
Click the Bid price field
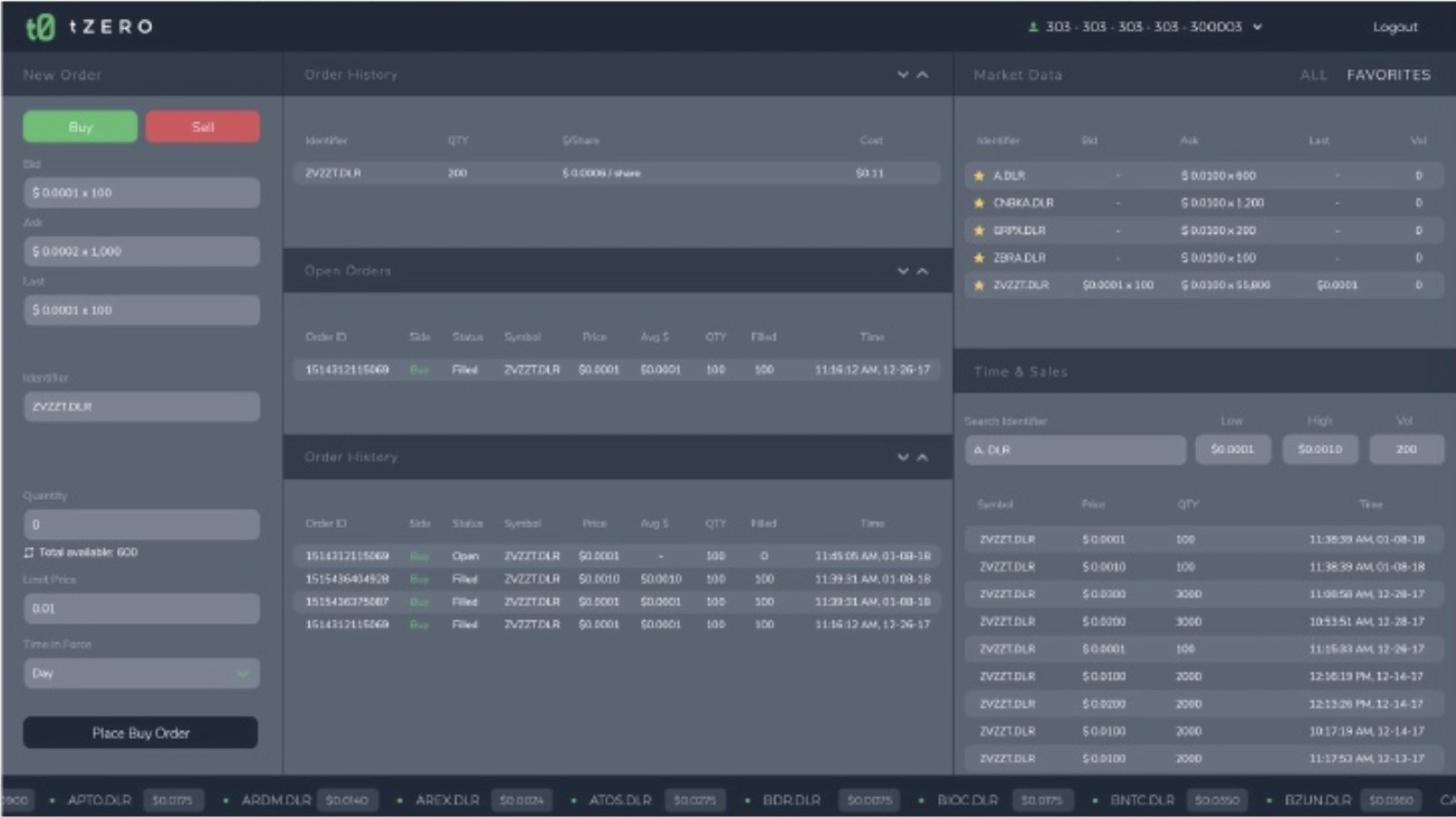click(141, 193)
